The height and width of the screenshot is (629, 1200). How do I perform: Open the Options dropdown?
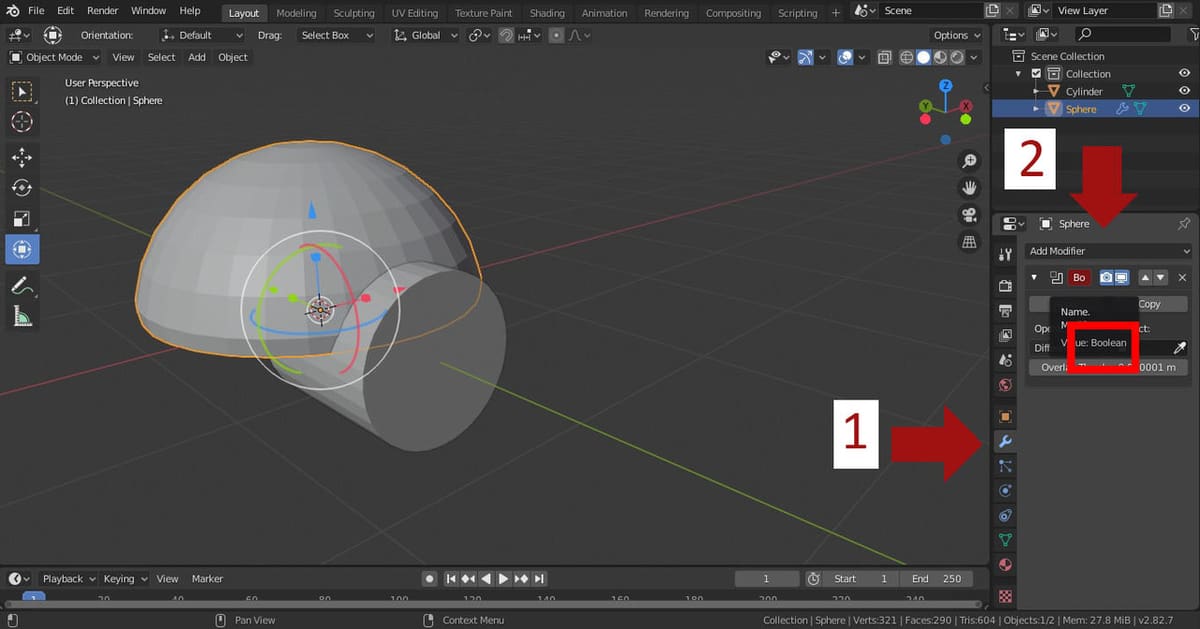click(956, 35)
